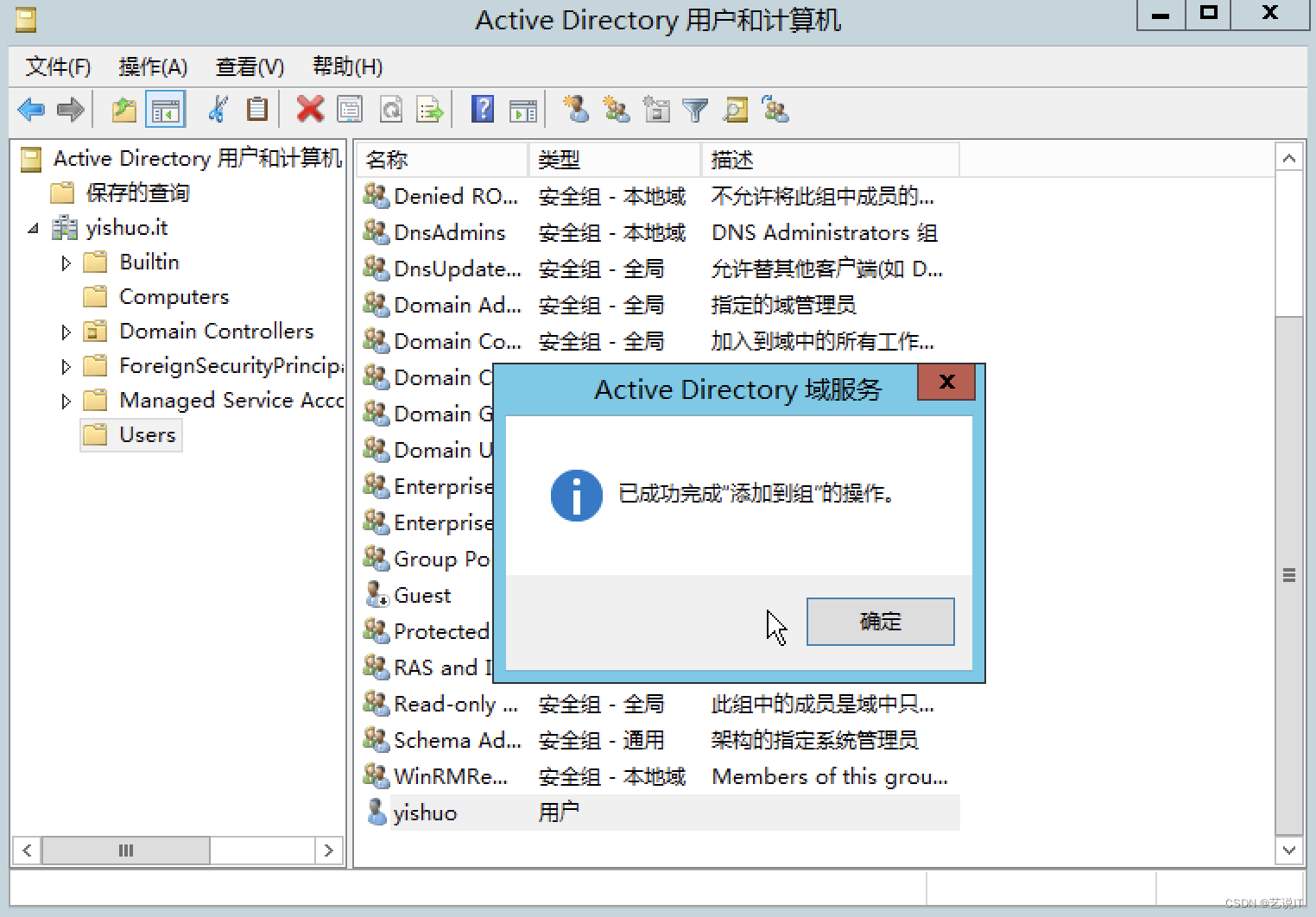
Task: Expand the Domain Controllers tree node
Action: point(66,332)
